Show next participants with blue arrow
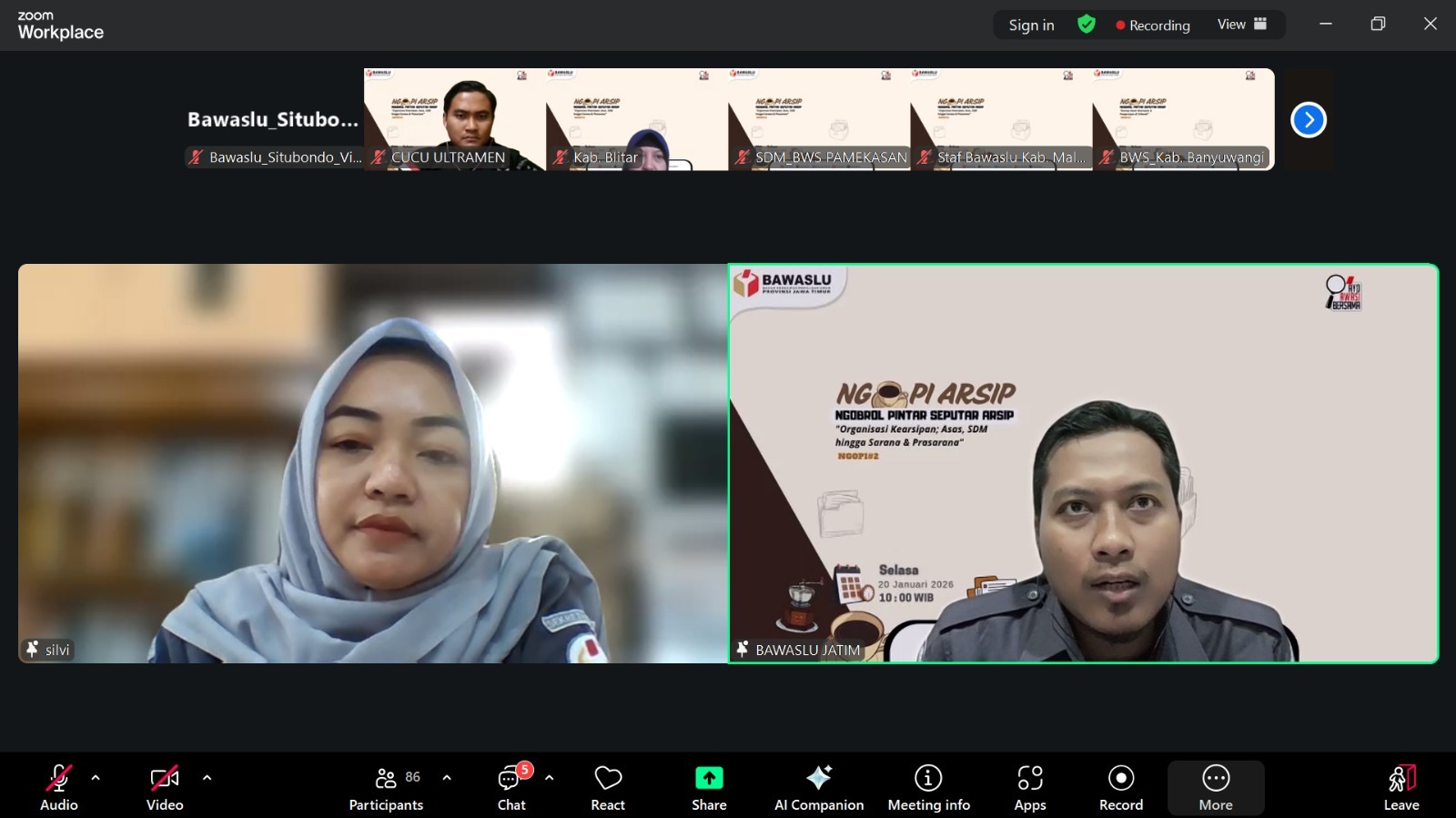This screenshot has width=1456, height=818. tap(1309, 119)
